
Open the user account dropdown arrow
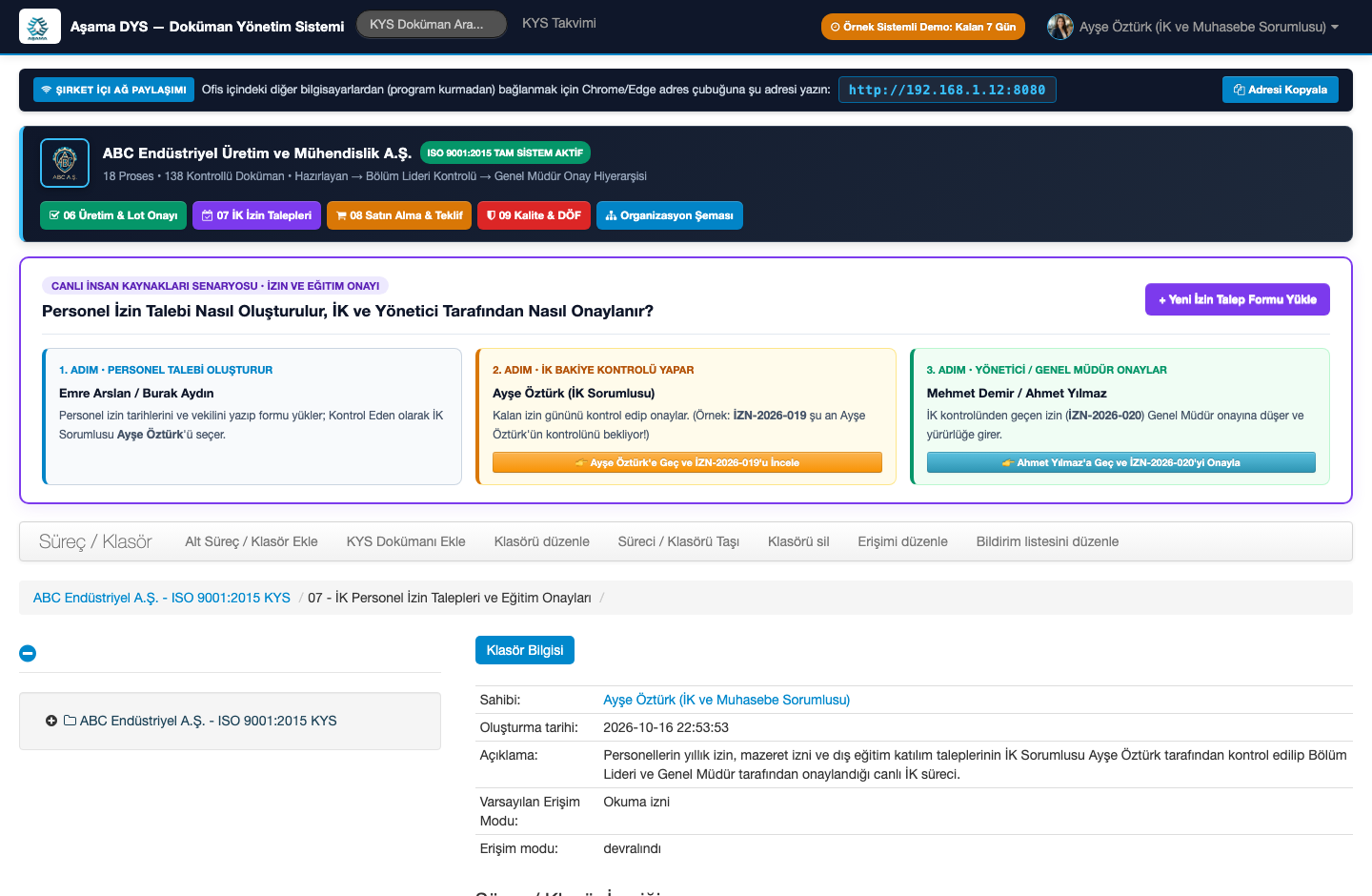(1335, 27)
